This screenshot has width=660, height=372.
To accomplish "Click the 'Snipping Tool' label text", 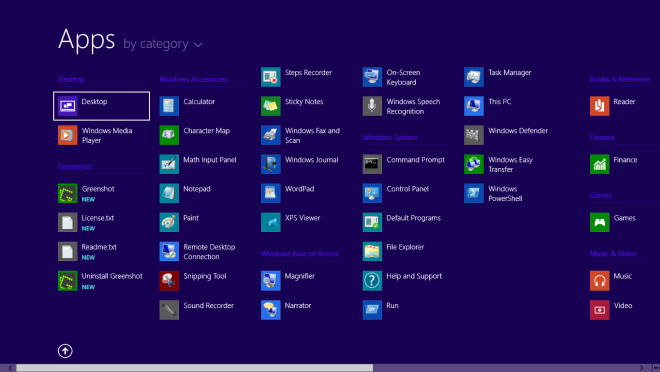I will [x=205, y=276].
